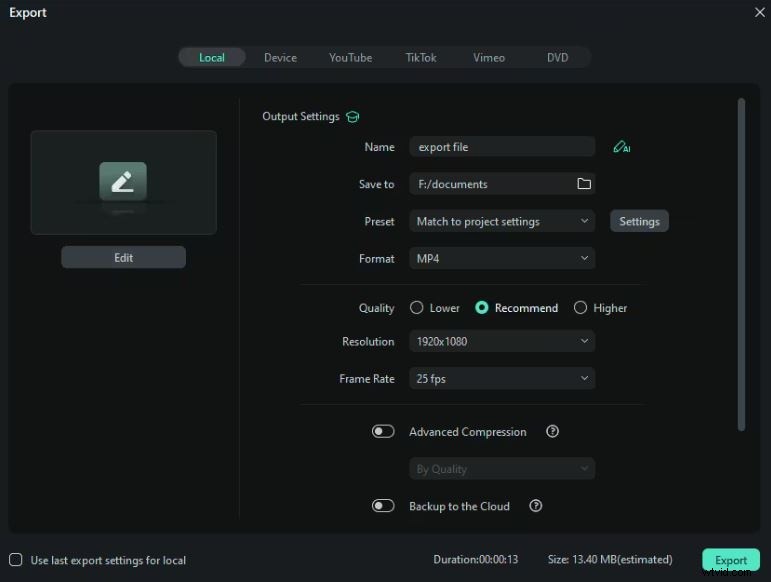Click the Output Settings heading text
The height and width of the screenshot is (582, 771).
pyautogui.click(x=300, y=116)
